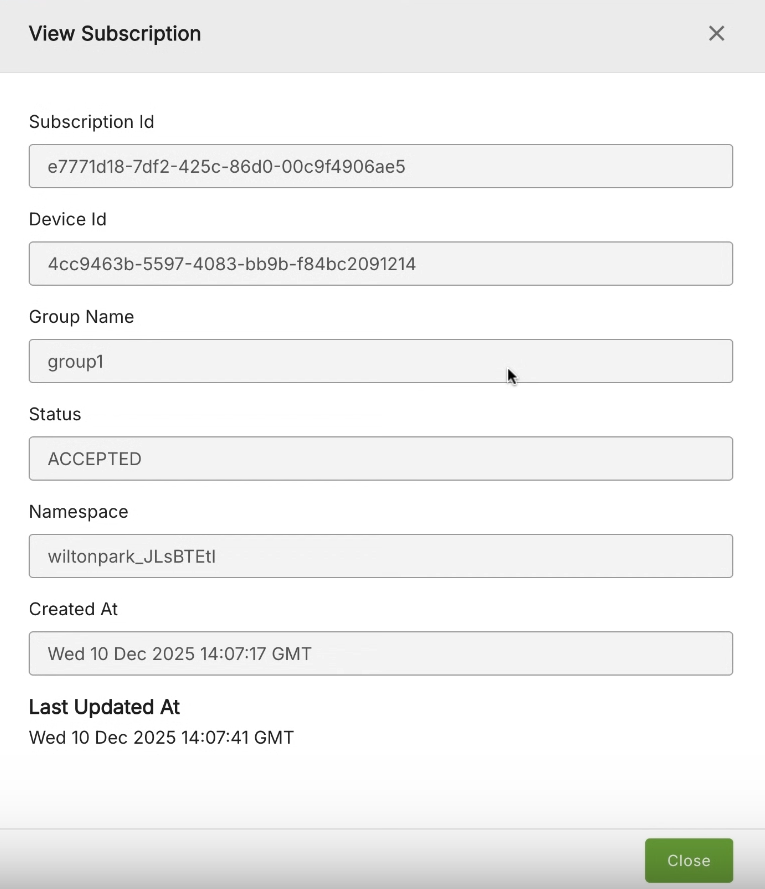Click the Device Id label
This screenshot has width=765, height=889.
click(x=67, y=219)
